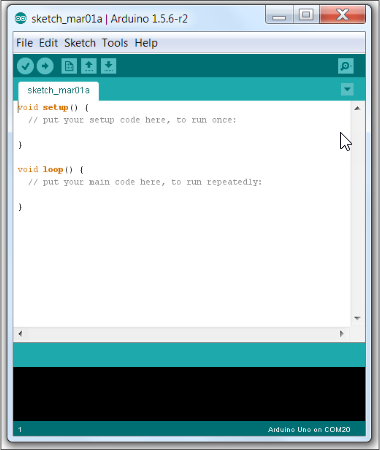Maximize the Arduino window
This screenshot has width=380, height=450.
tap(306, 15)
